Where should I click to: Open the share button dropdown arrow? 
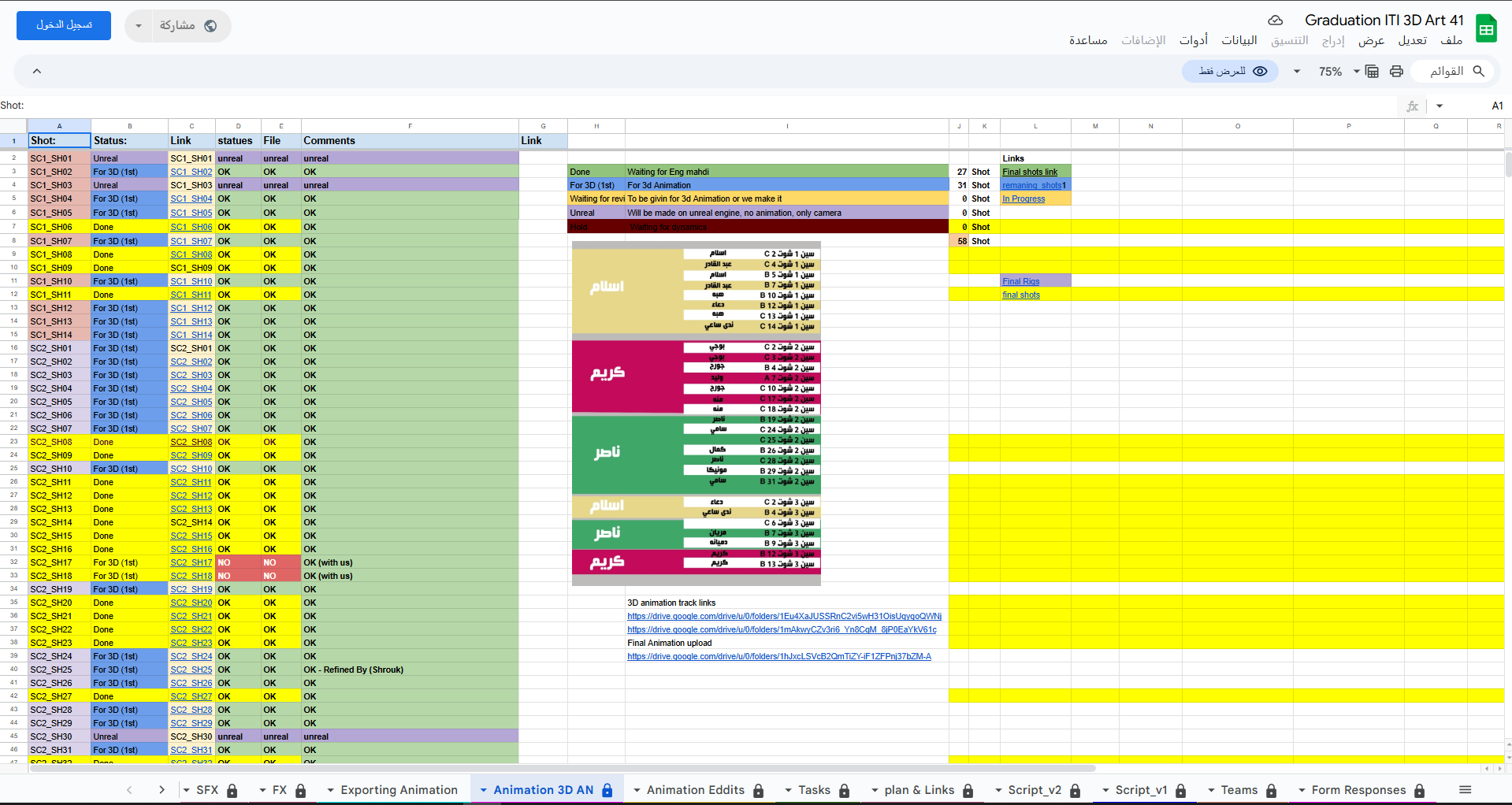point(139,26)
